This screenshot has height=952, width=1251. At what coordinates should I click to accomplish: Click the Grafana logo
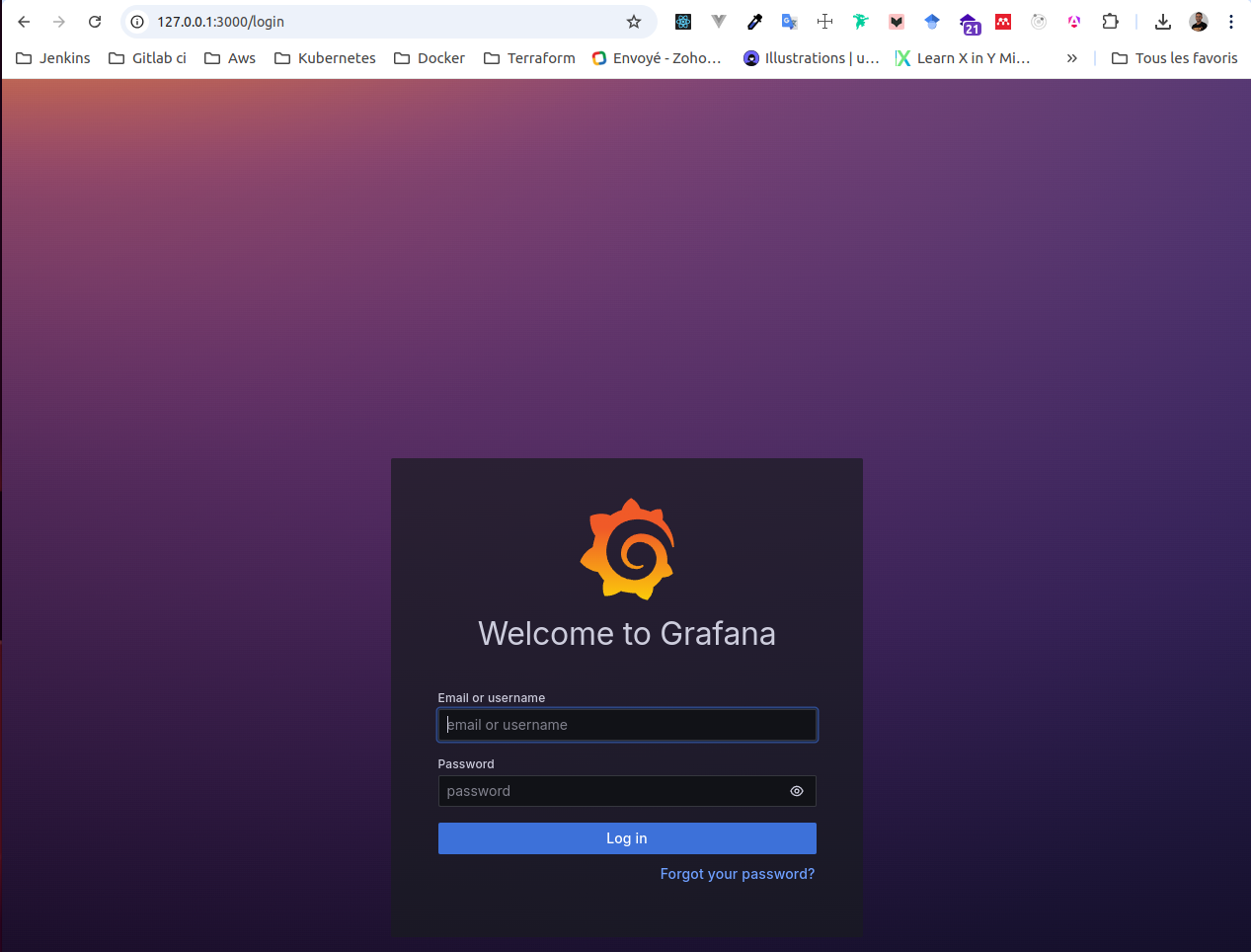(627, 549)
